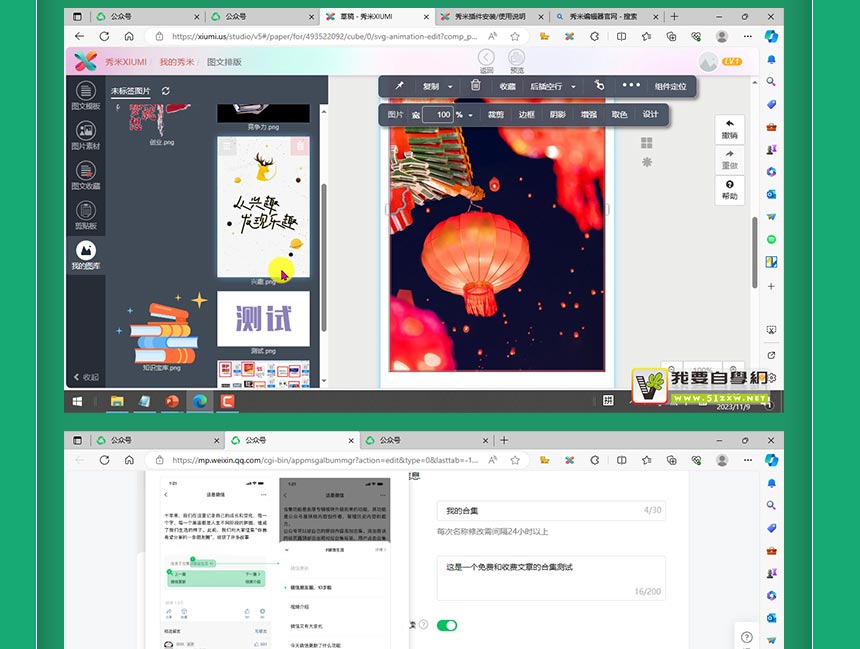
Task: Refresh the WeChat mp.weixin.qq.com page
Action: coord(104,460)
